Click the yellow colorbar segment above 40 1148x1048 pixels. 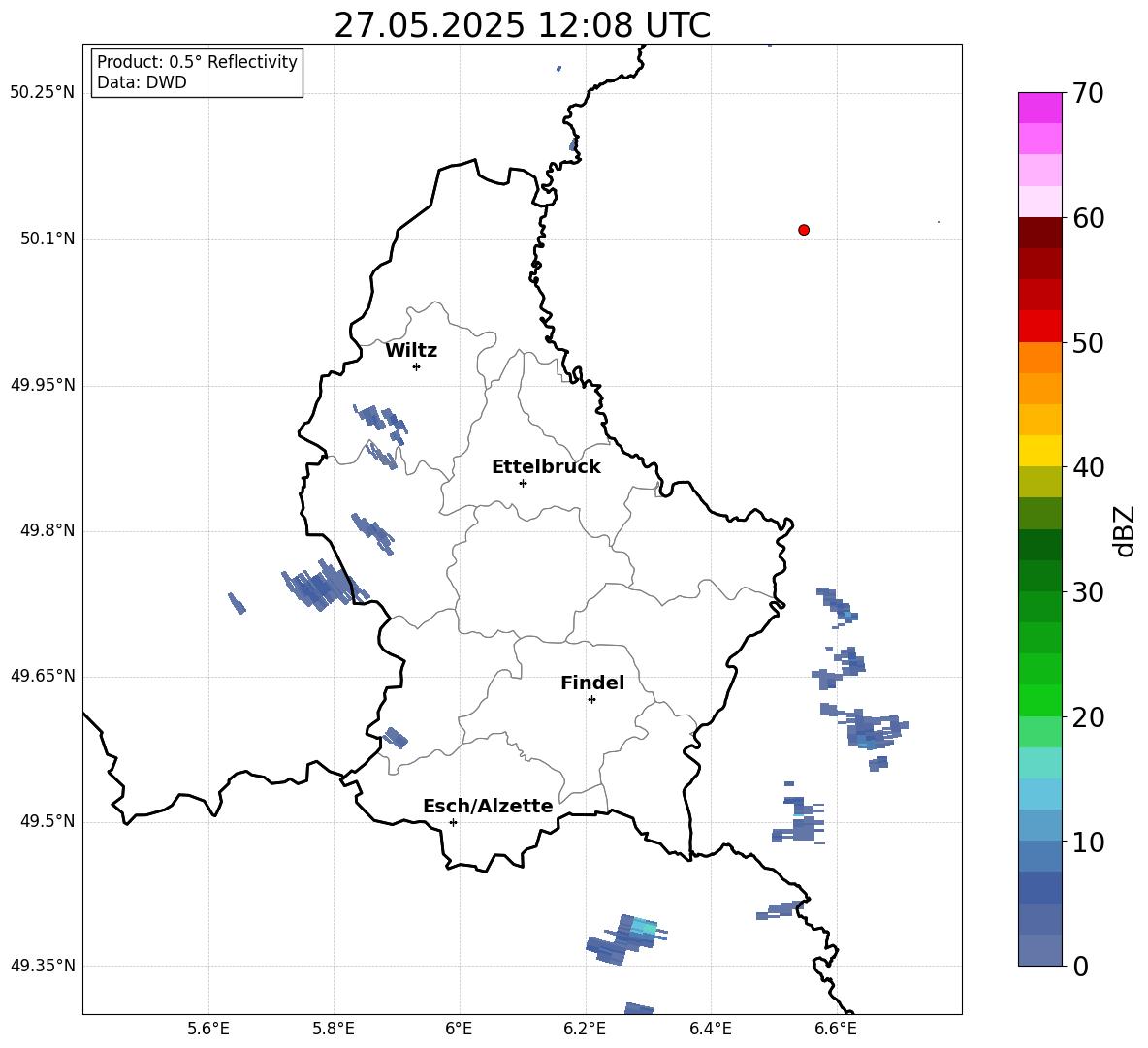click(x=1039, y=451)
